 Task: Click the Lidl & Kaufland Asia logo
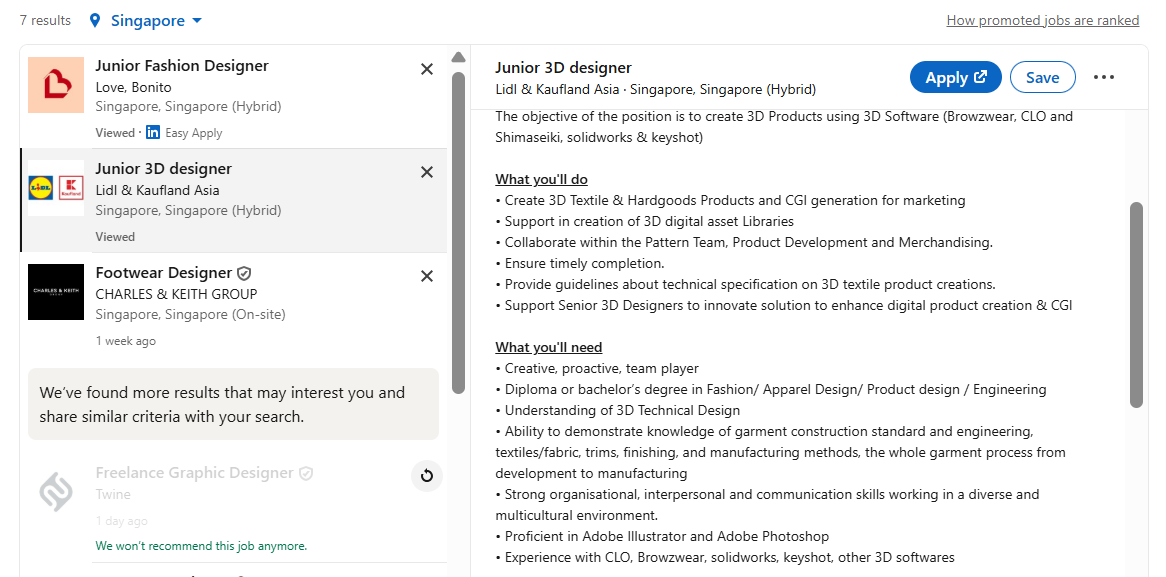tap(55, 188)
